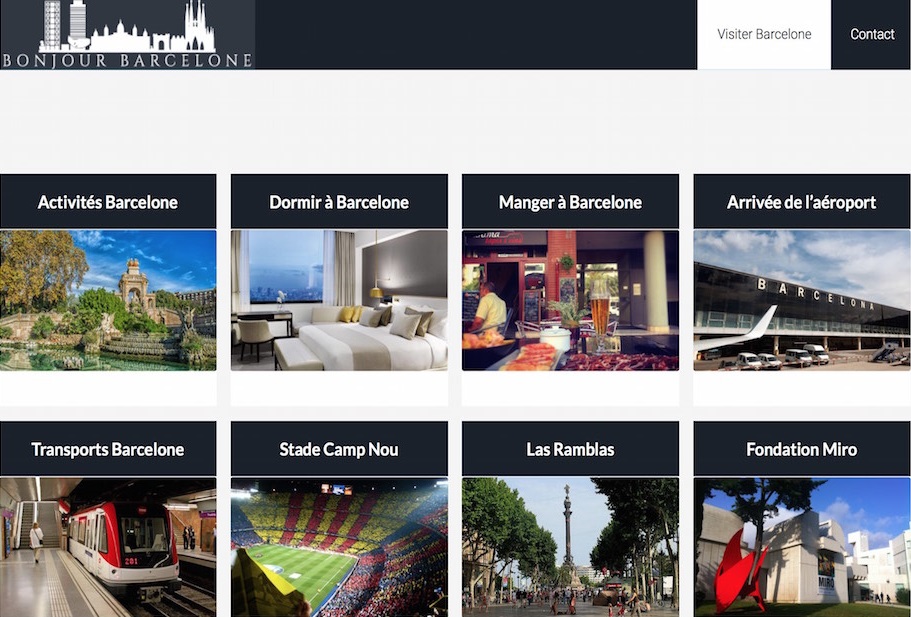Screen dimensions: 911x617
Task: Open the metro train photo
Action: (x=108, y=547)
